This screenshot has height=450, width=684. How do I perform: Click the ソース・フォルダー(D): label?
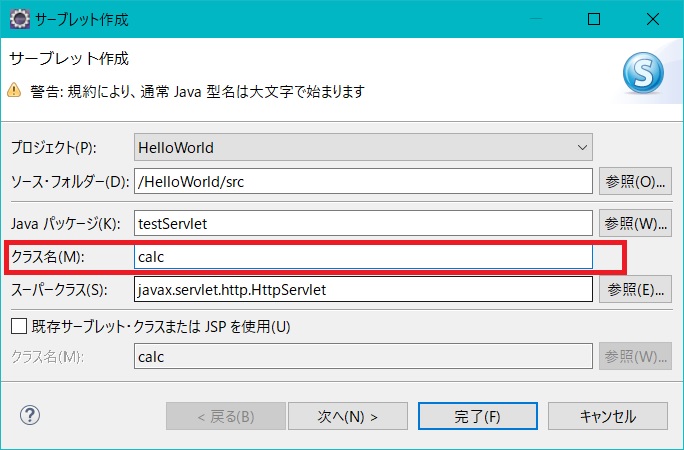[70, 181]
